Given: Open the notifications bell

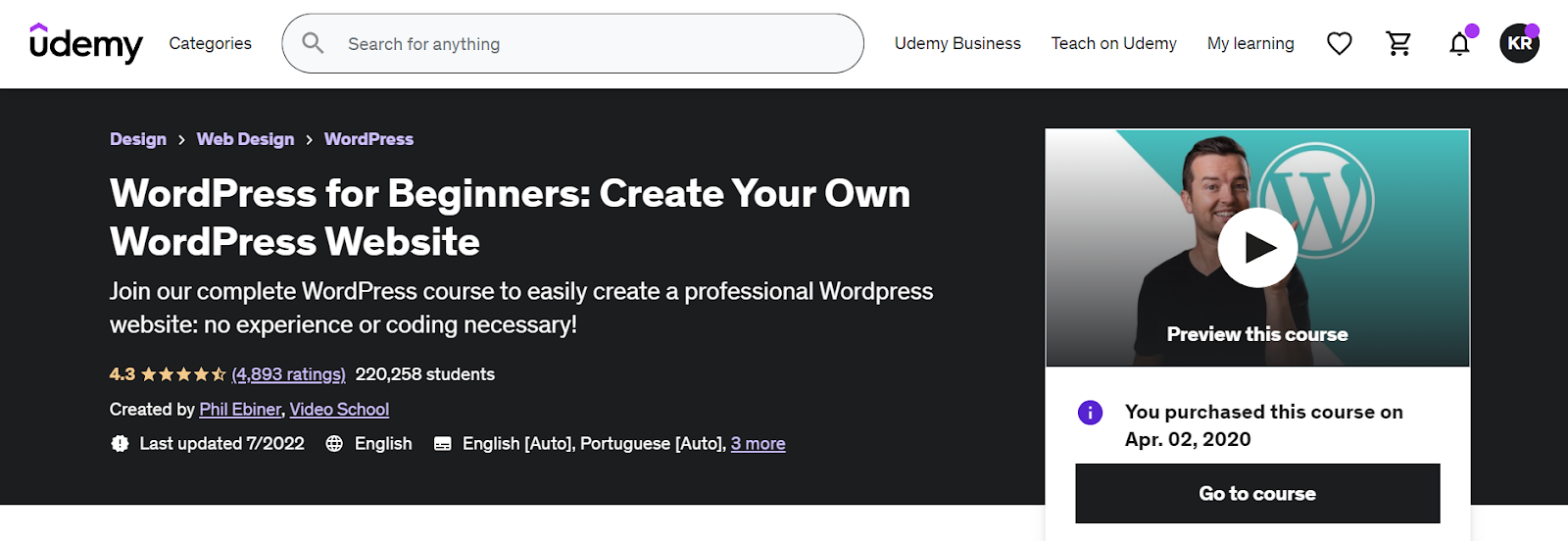Looking at the screenshot, I should pos(1459,43).
